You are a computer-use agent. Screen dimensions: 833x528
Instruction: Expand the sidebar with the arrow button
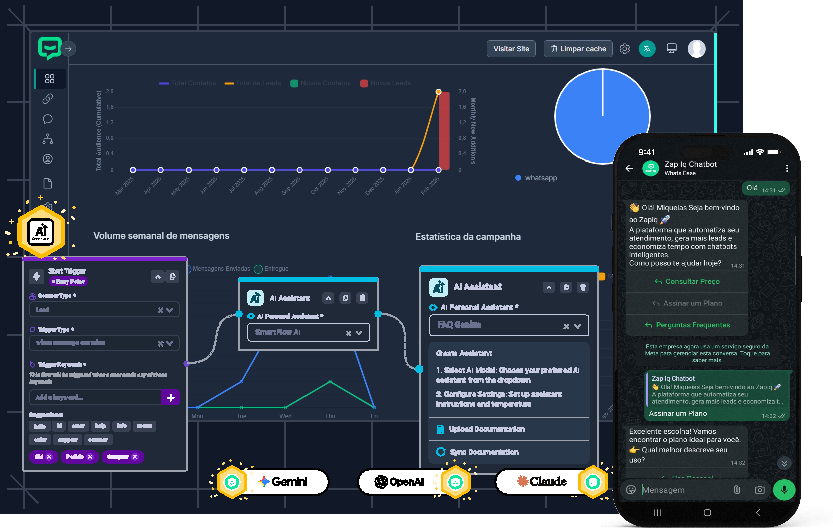point(70,48)
